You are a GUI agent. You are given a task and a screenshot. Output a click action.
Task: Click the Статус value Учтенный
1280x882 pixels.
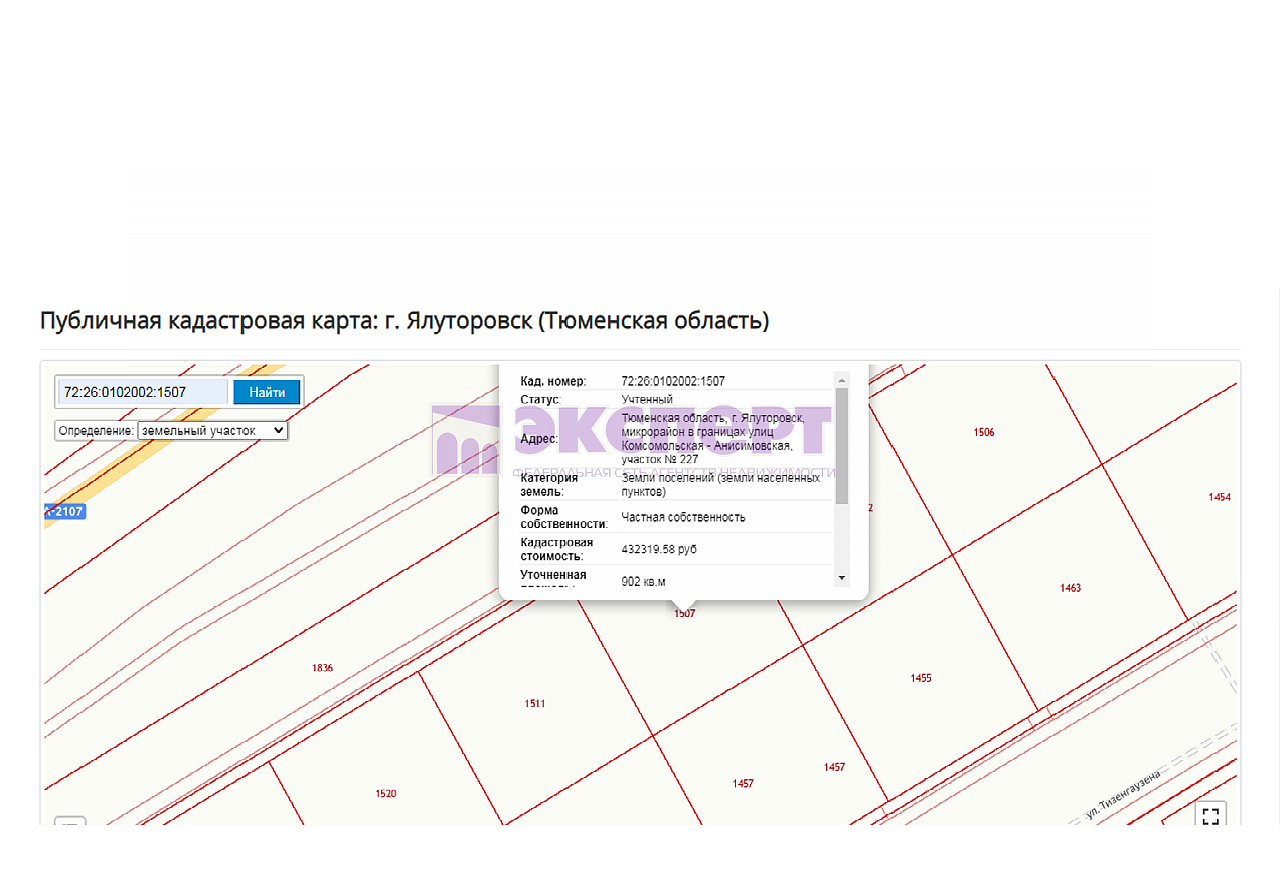(647, 399)
